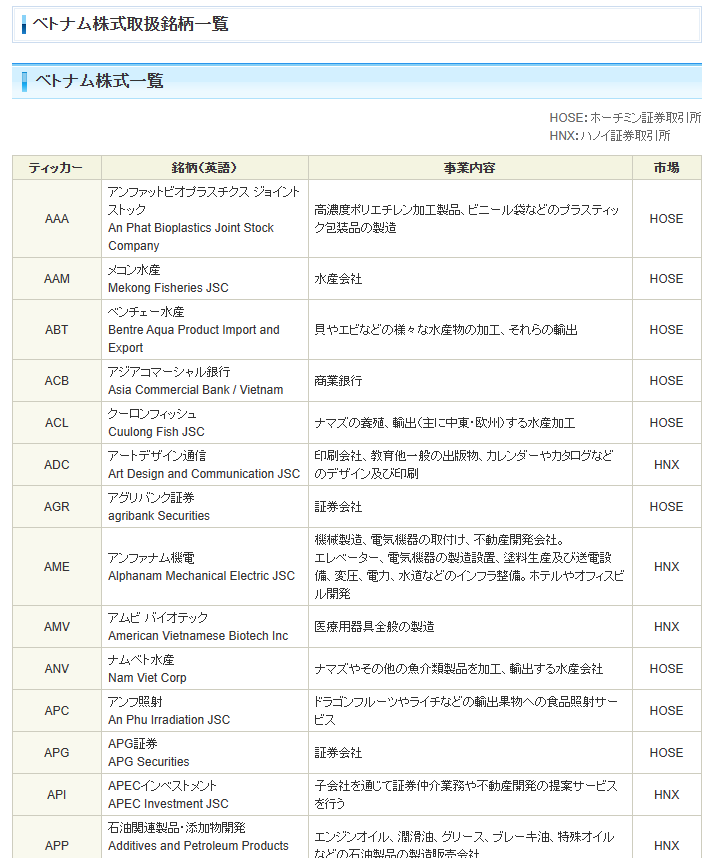The height and width of the screenshot is (858, 723).
Task: Select the API ticker cell
Action: pos(56,795)
